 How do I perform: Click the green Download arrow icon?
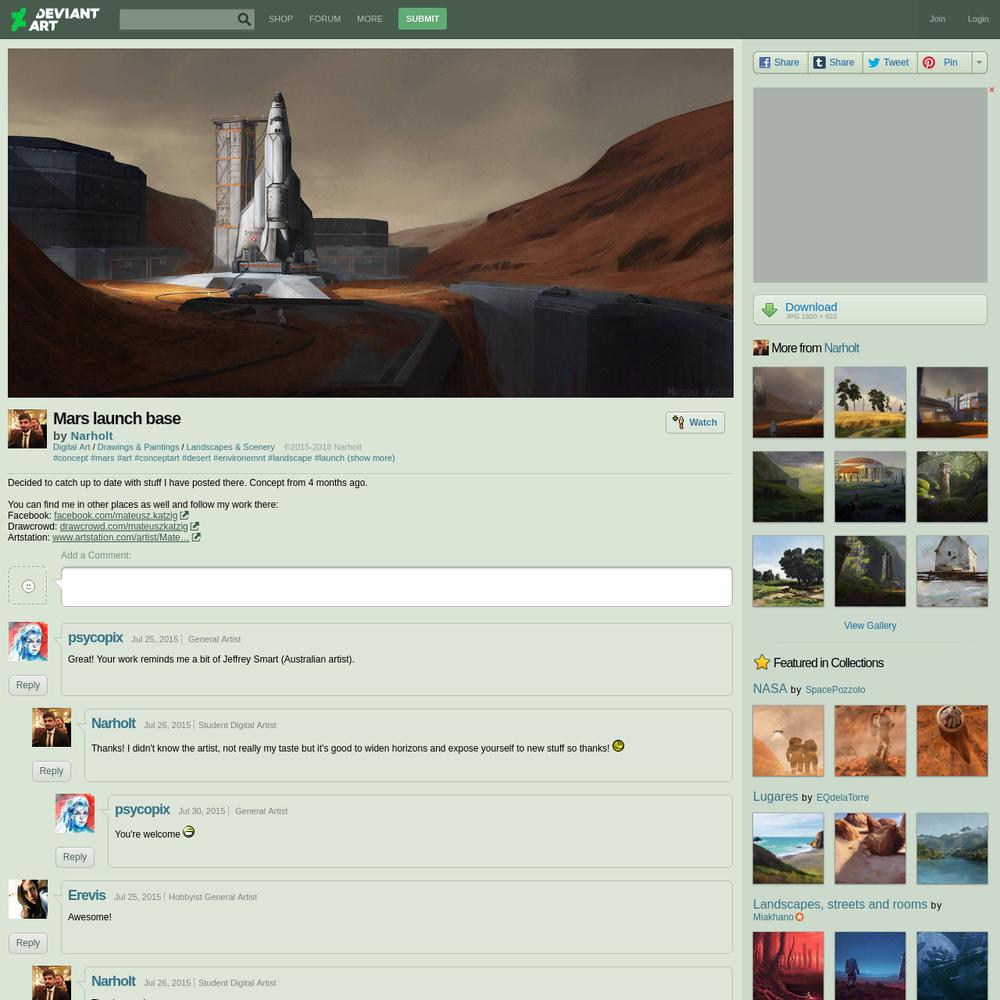[x=769, y=310]
